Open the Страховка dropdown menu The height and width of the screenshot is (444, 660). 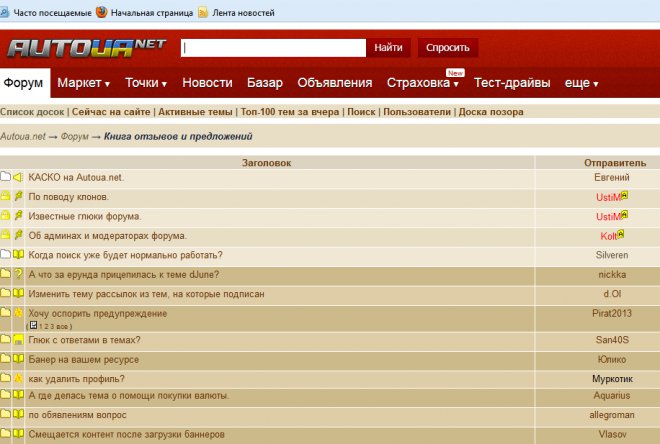pos(421,83)
